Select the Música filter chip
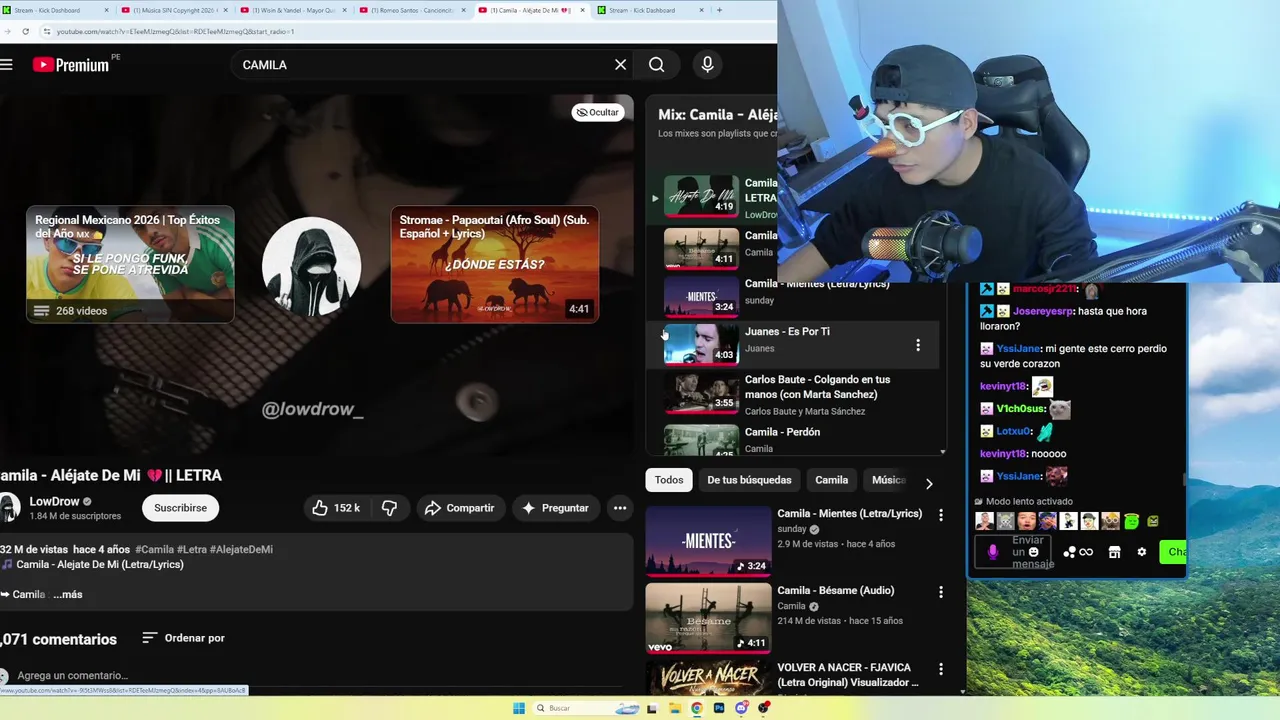 coord(888,480)
